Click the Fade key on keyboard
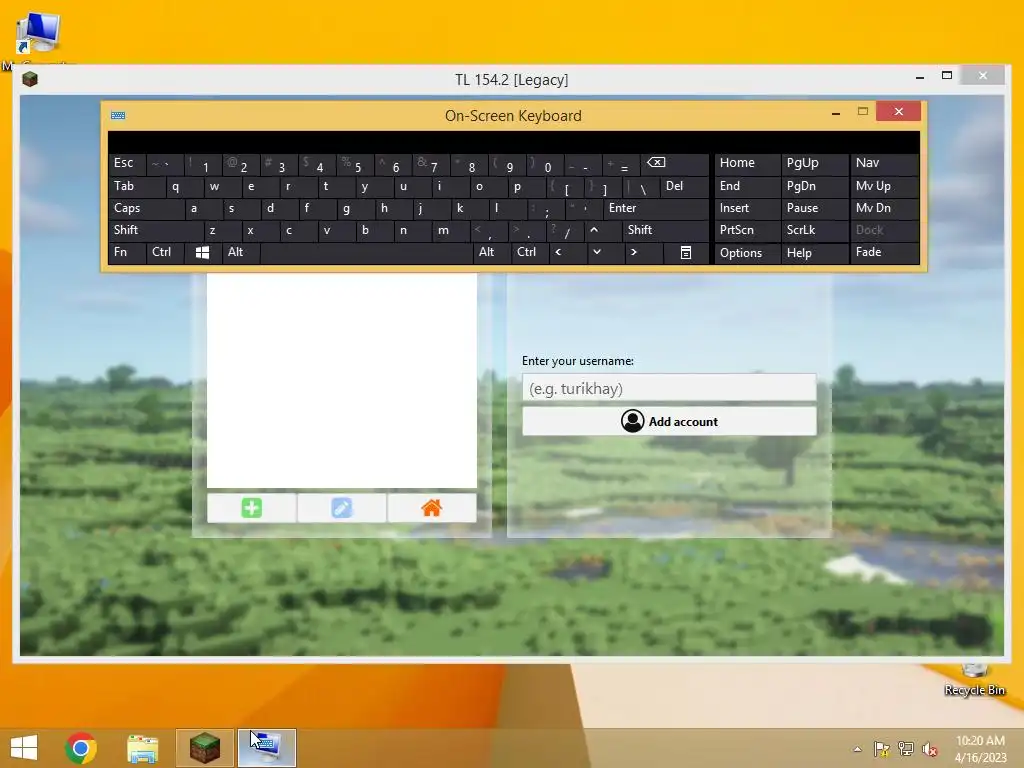 (884, 252)
